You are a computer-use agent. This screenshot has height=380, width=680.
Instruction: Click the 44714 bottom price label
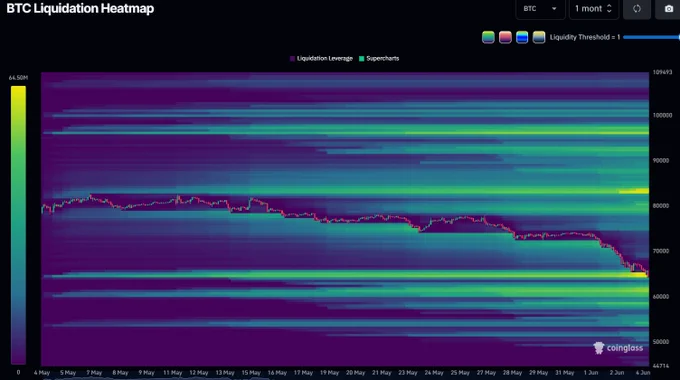(x=661, y=366)
